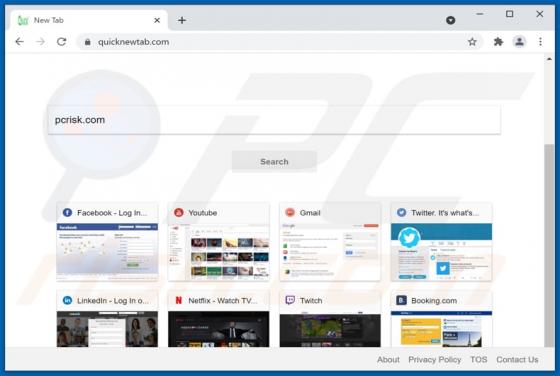This screenshot has width=560, height=376.
Task: Click the Twitter bird icon in tile header
Action: (x=401, y=212)
